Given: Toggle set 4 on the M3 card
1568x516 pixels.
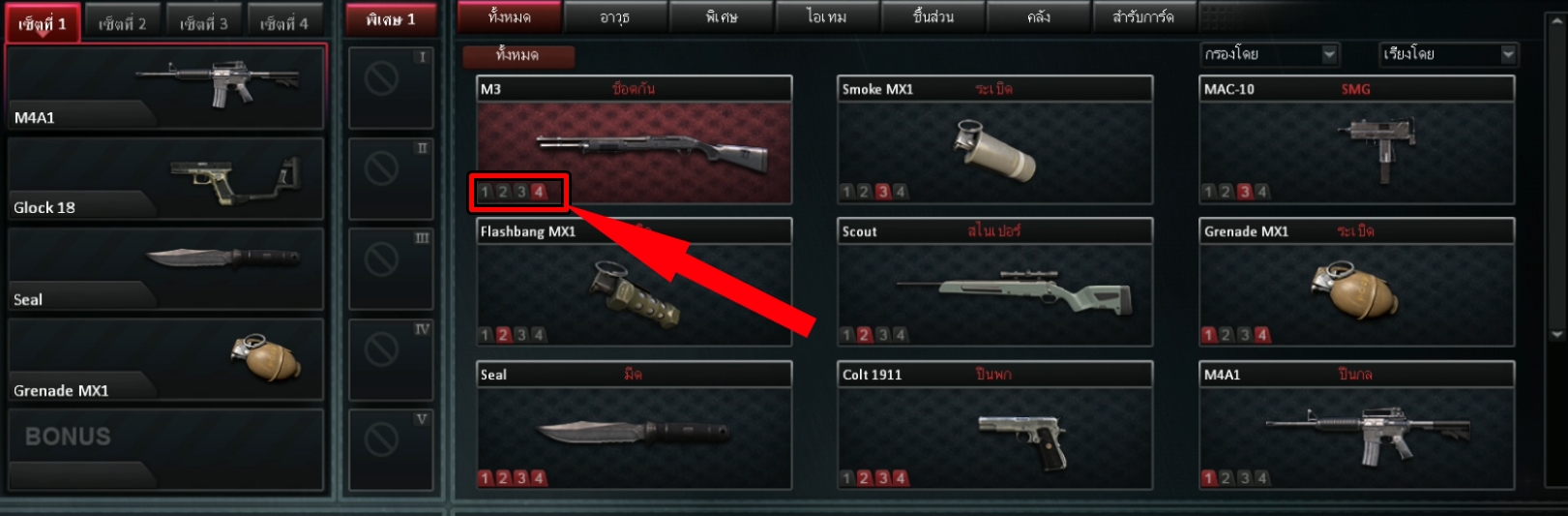Looking at the screenshot, I should tap(539, 192).
